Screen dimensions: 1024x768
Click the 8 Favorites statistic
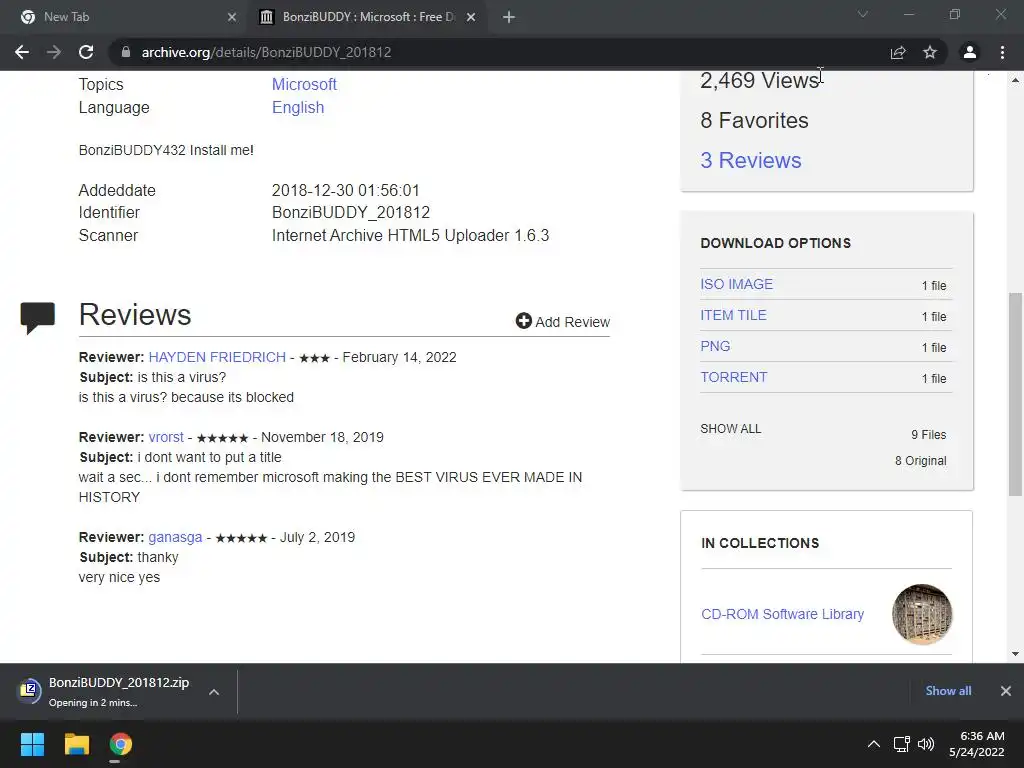point(754,120)
